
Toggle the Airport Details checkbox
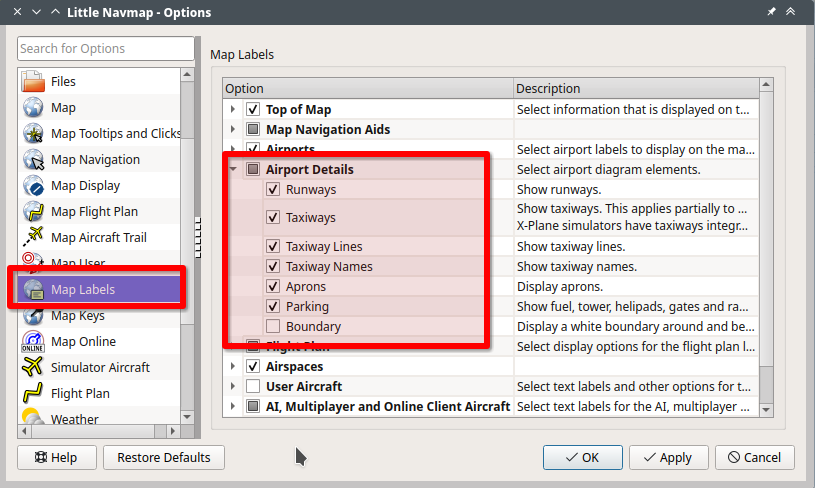[253, 169]
